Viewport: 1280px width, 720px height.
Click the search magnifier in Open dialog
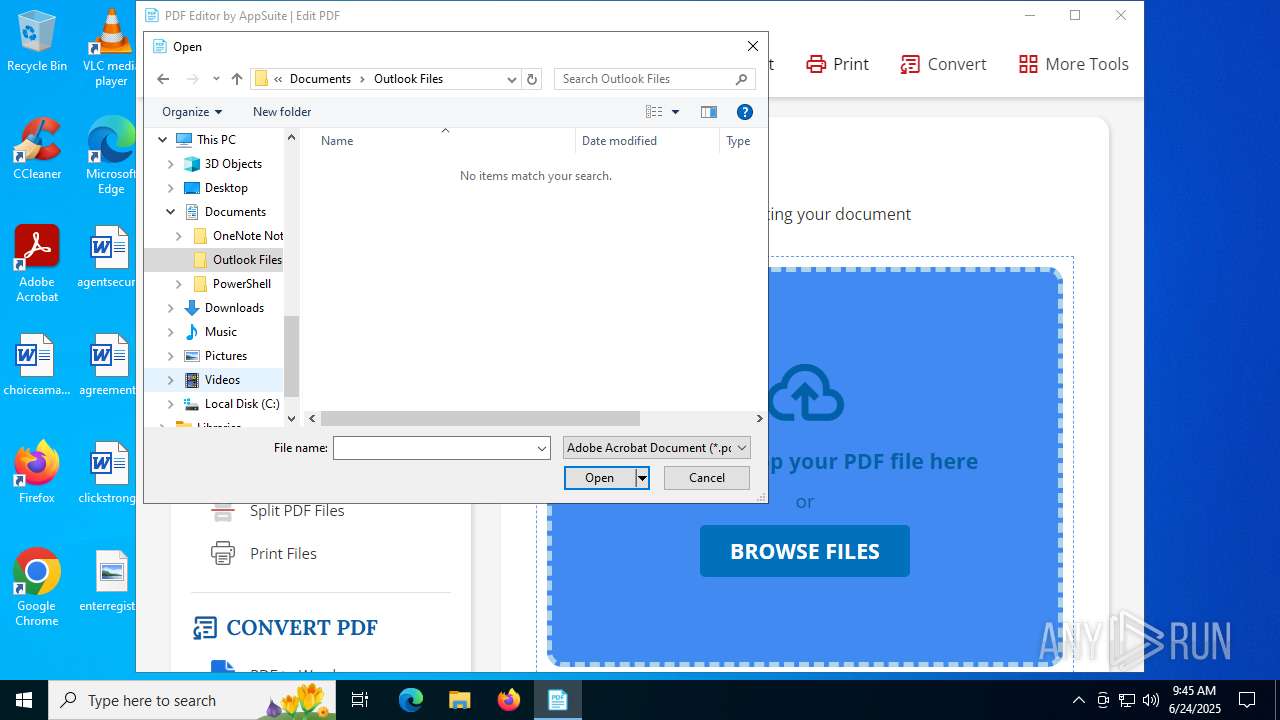(742, 79)
